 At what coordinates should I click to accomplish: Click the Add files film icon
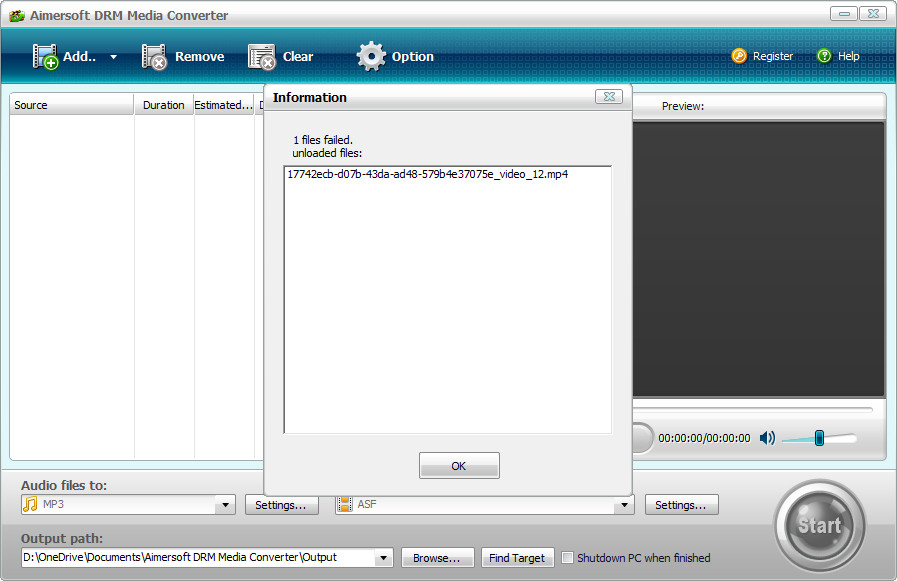point(45,57)
